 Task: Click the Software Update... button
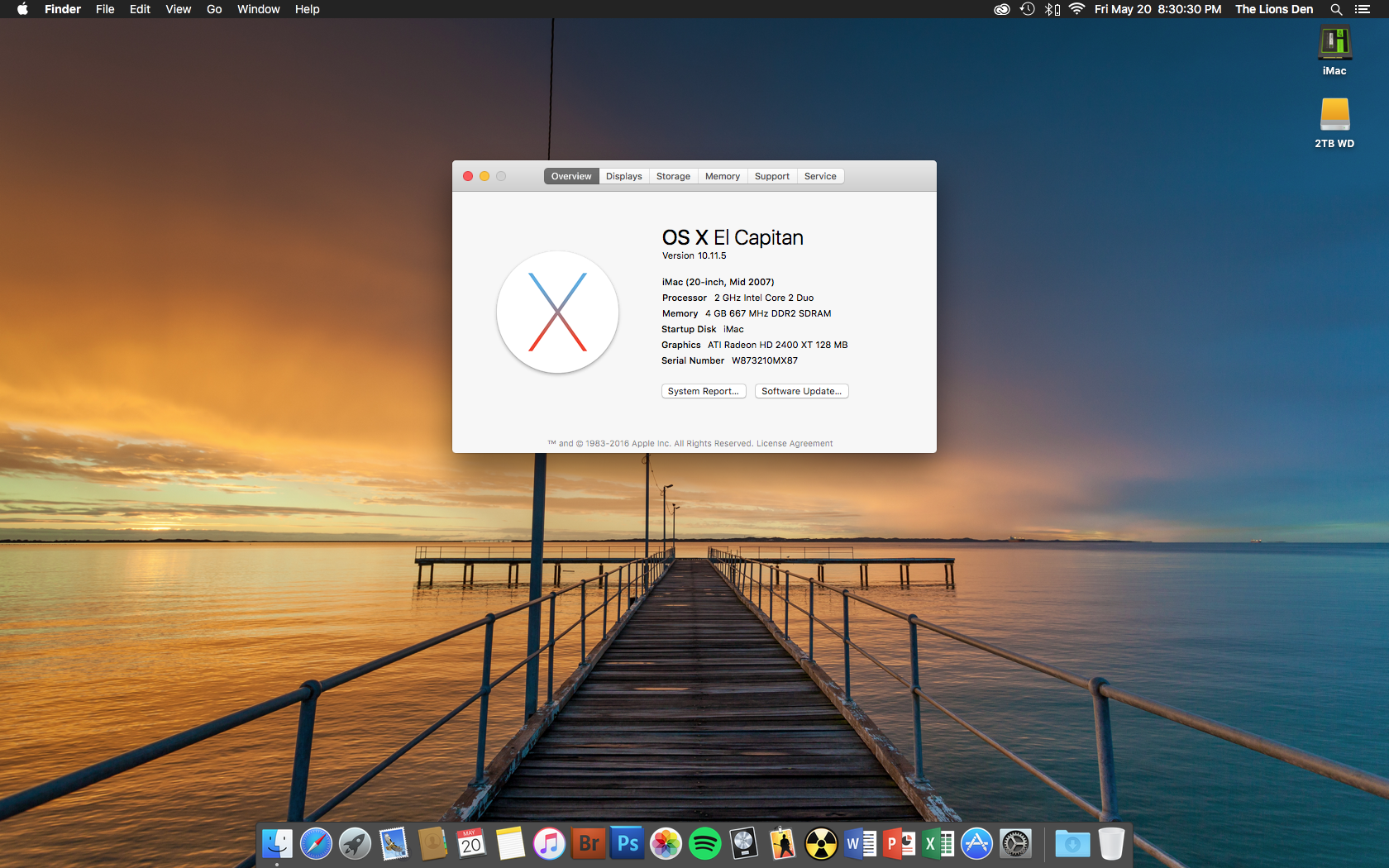(802, 391)
